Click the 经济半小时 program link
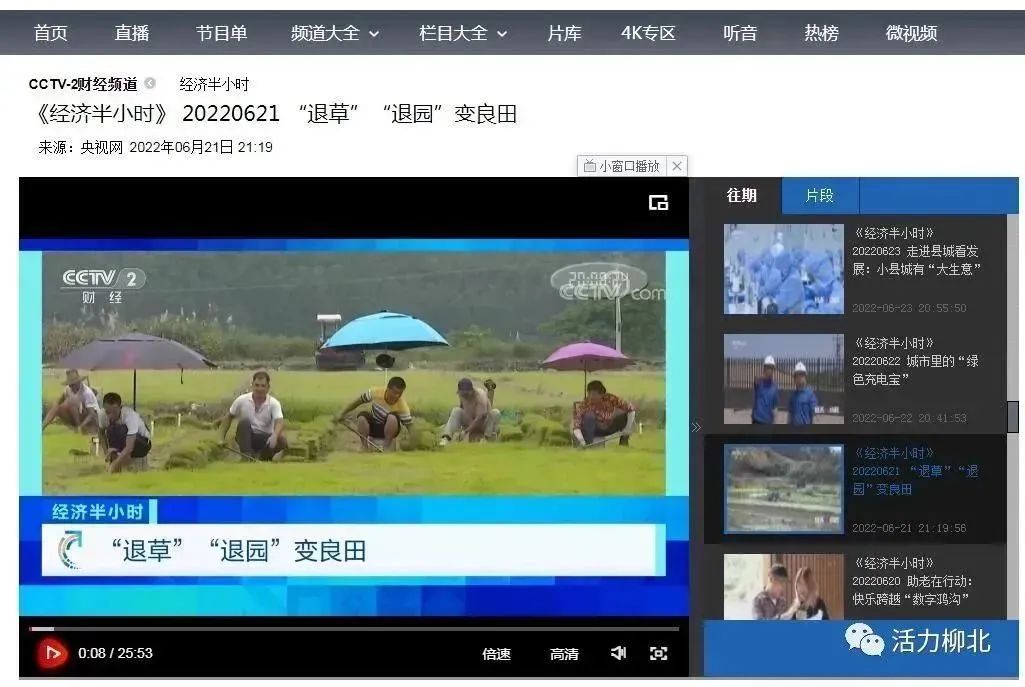The height and width of the screenshot is (687, 1025). [x=214, y=84]
